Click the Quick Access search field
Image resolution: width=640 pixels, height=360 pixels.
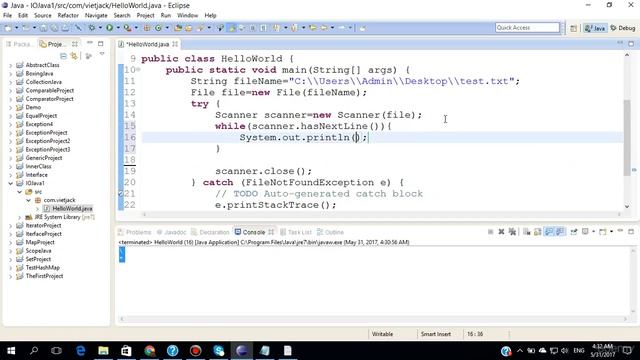coord(527,27)
